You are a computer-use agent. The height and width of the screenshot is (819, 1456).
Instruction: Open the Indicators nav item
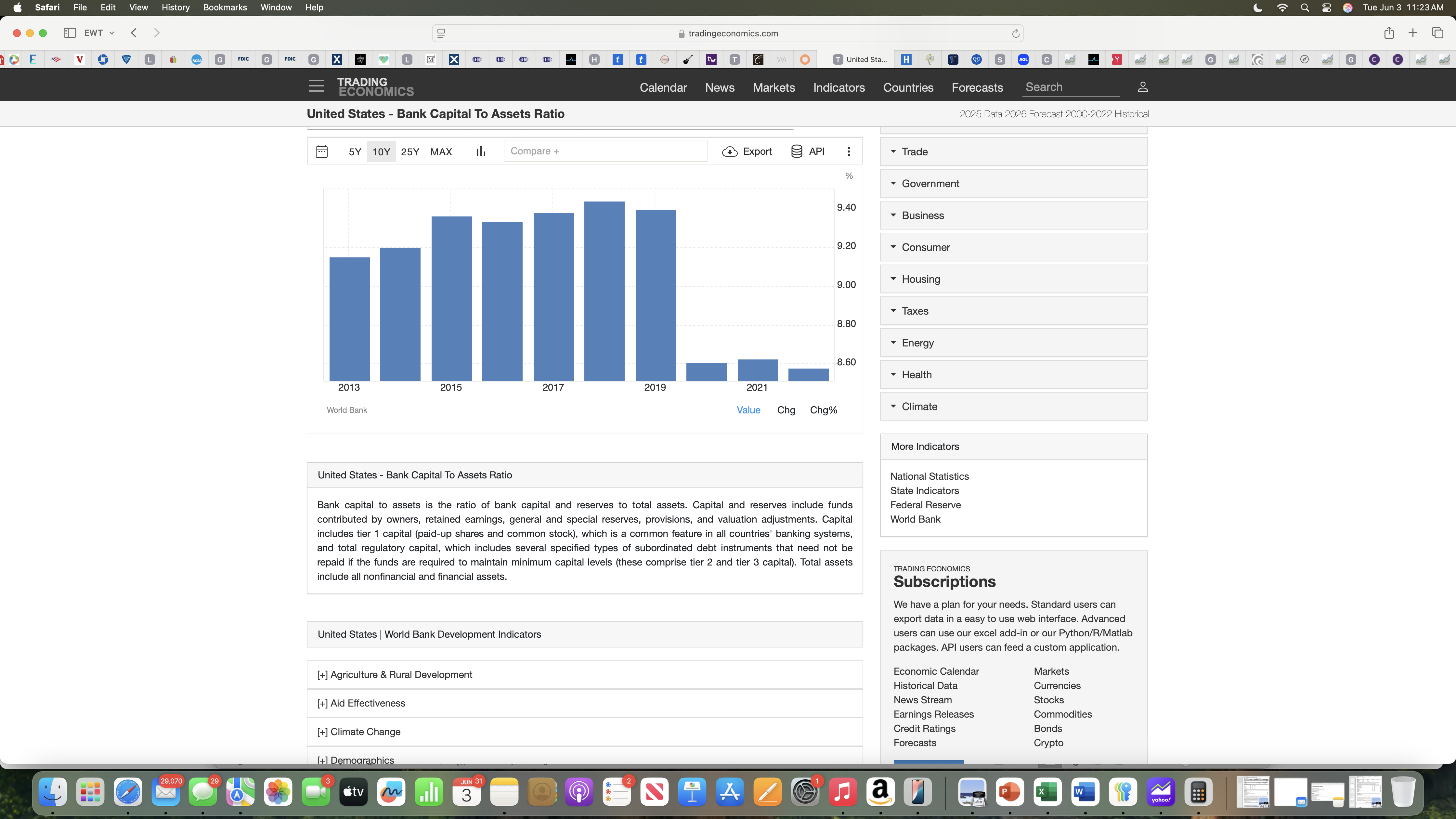[839, 87]
